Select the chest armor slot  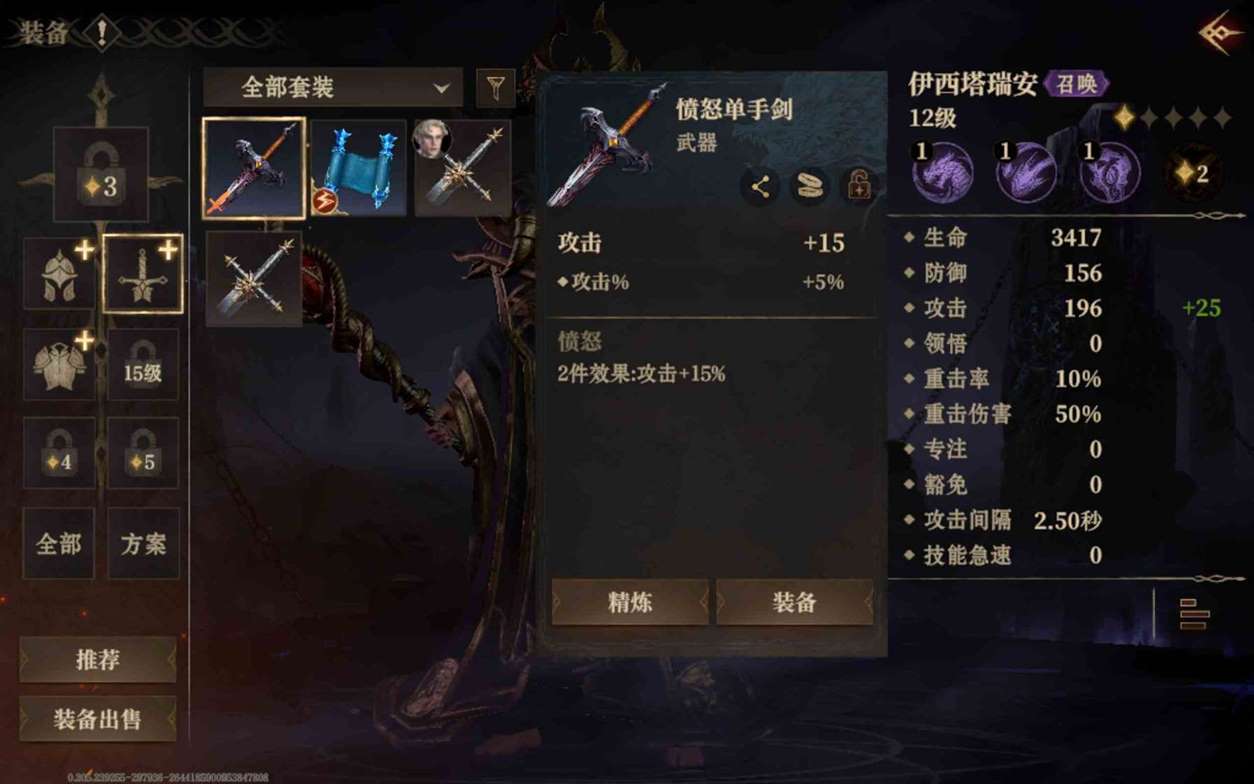[60, 365]
